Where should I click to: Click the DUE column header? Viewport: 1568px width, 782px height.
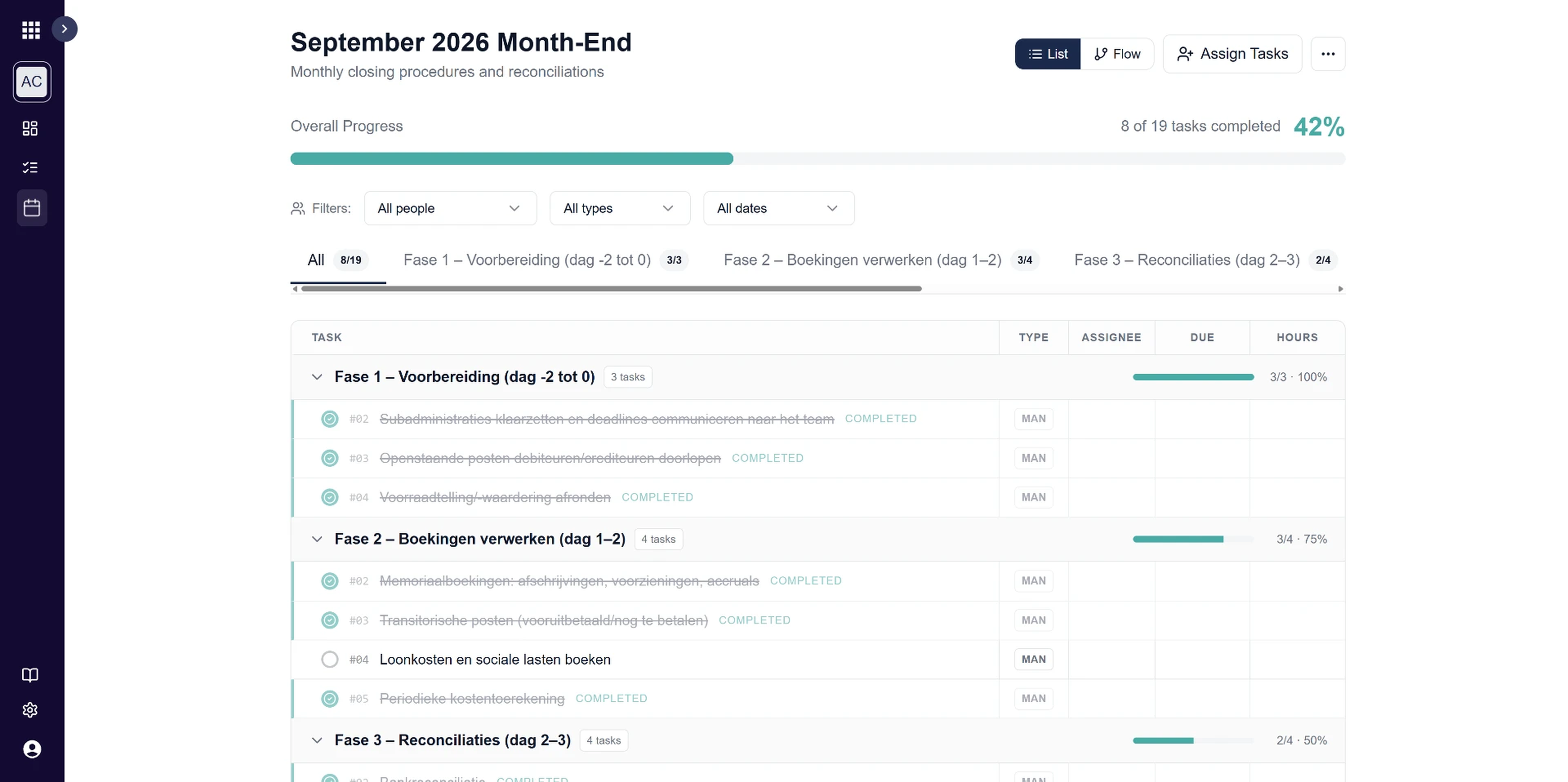pos(1202,338)
